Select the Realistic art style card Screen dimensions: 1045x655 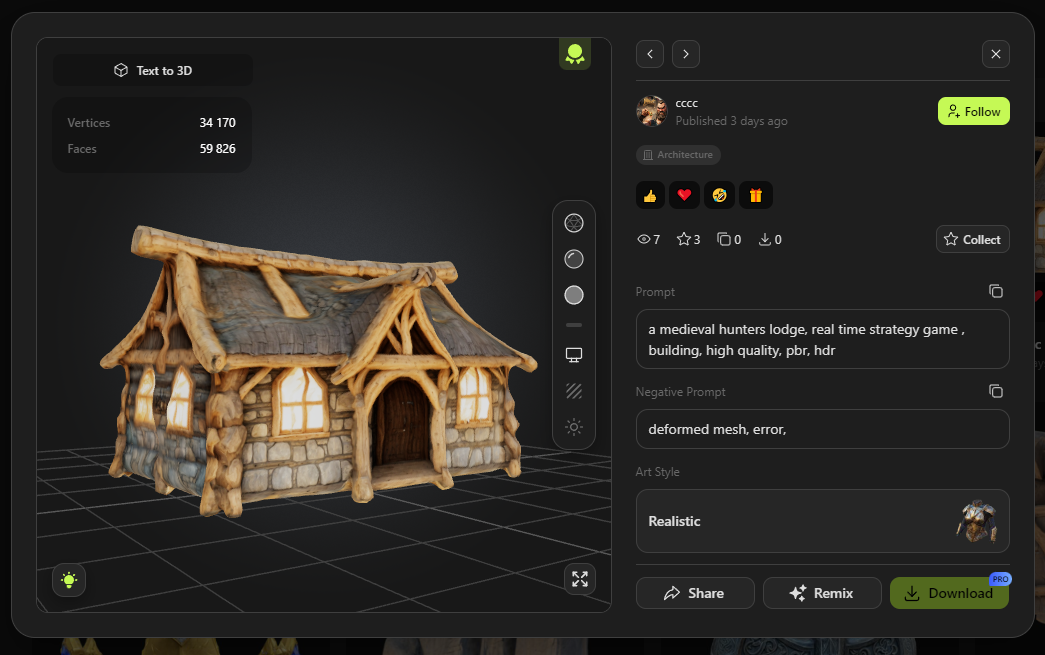point(822,521)
